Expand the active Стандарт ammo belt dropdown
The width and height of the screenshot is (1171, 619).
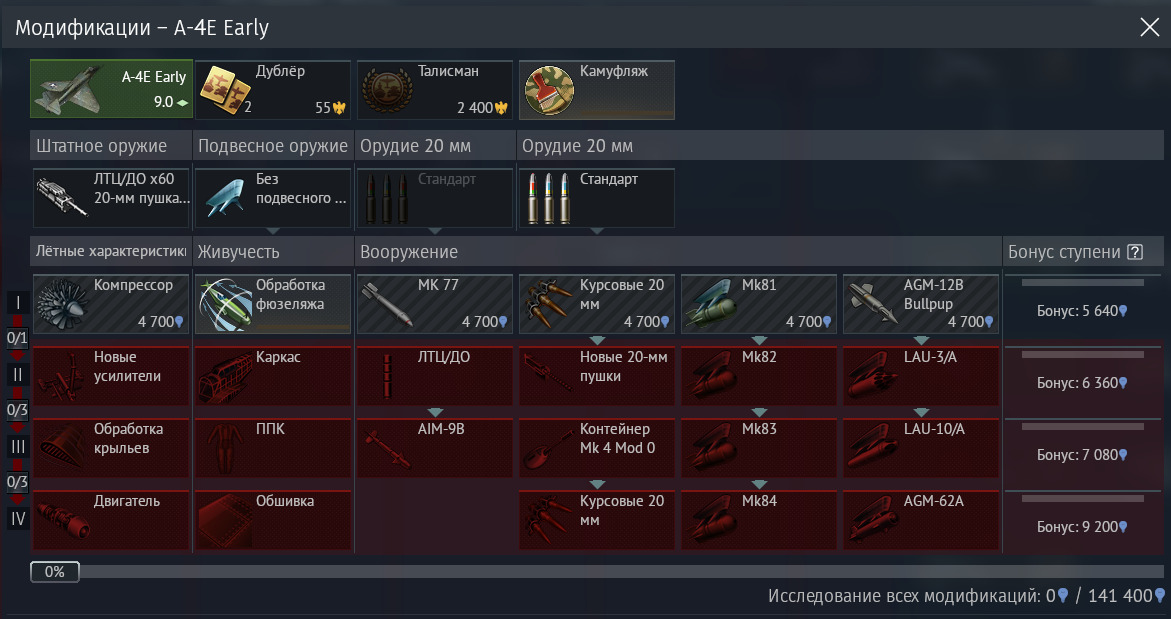[597, 231]
